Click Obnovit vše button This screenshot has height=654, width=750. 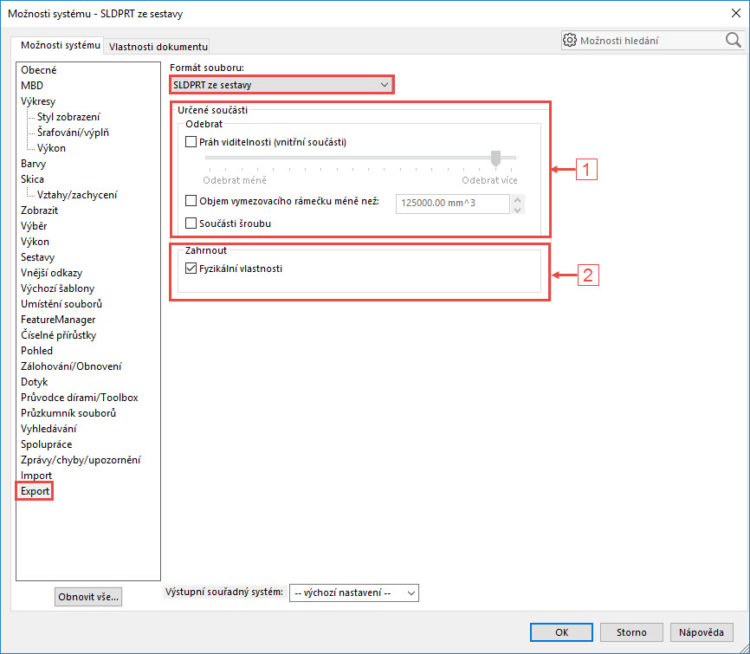click(x=88, y=597)
